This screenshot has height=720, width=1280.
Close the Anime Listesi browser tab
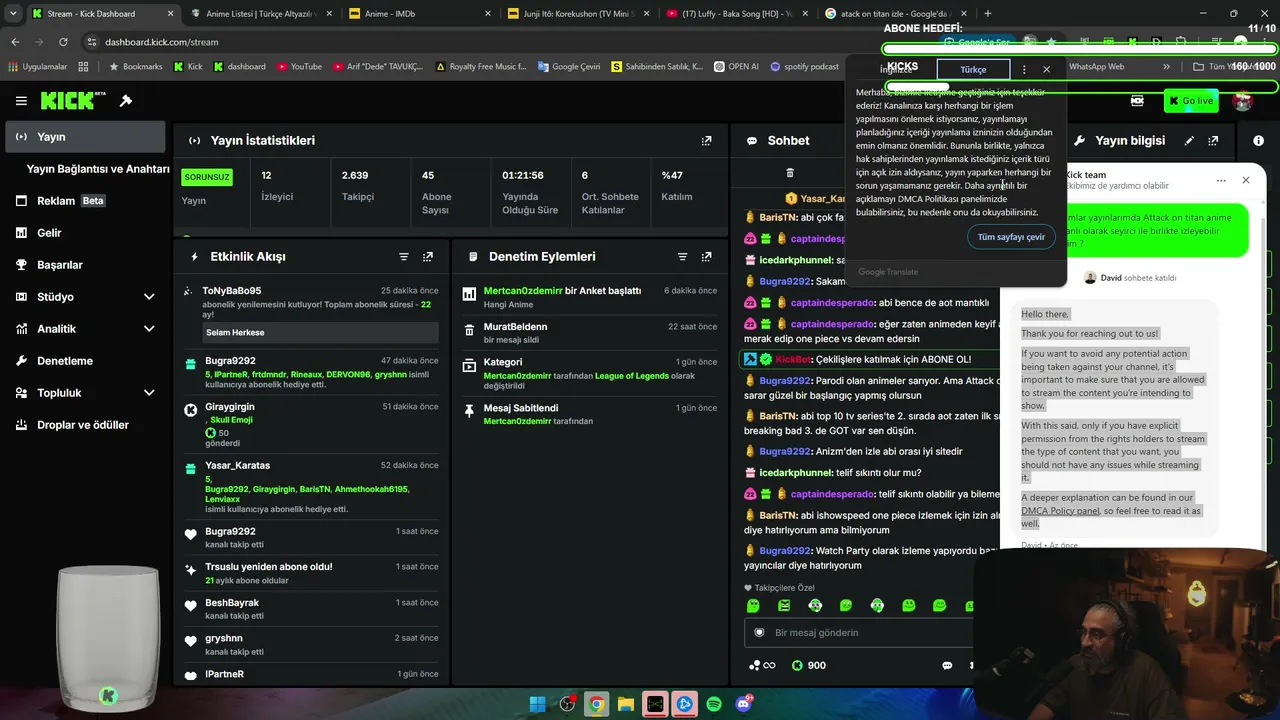click(328, 14)
